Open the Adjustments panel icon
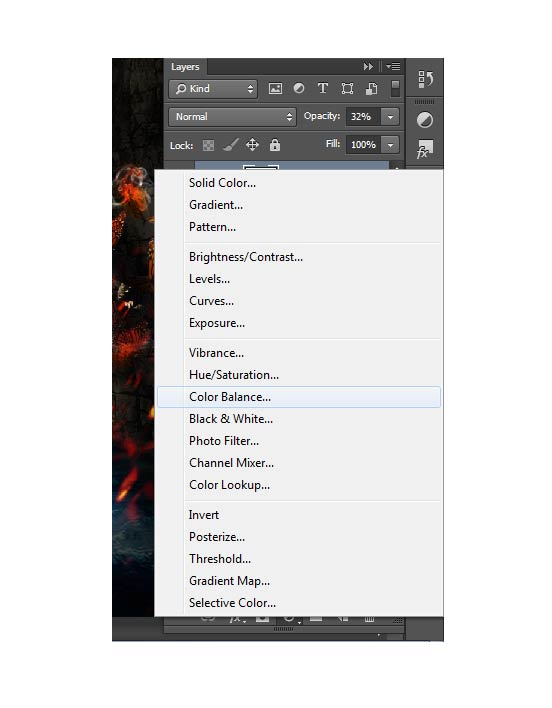Image resolution: width=552 pixels, height=708 pixels. (x=425, y=120)
